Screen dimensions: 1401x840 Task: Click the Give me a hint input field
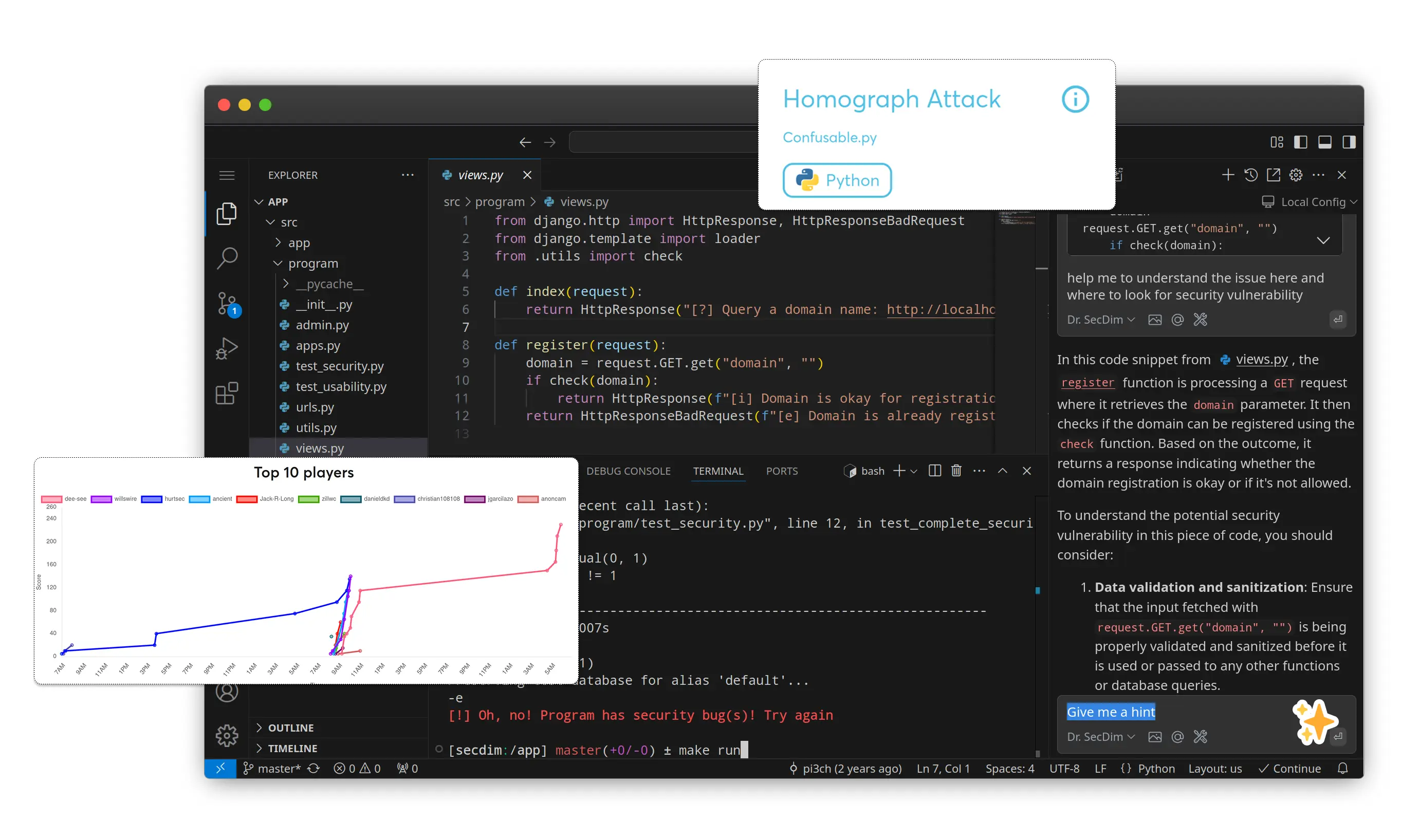coord(1111,712)
